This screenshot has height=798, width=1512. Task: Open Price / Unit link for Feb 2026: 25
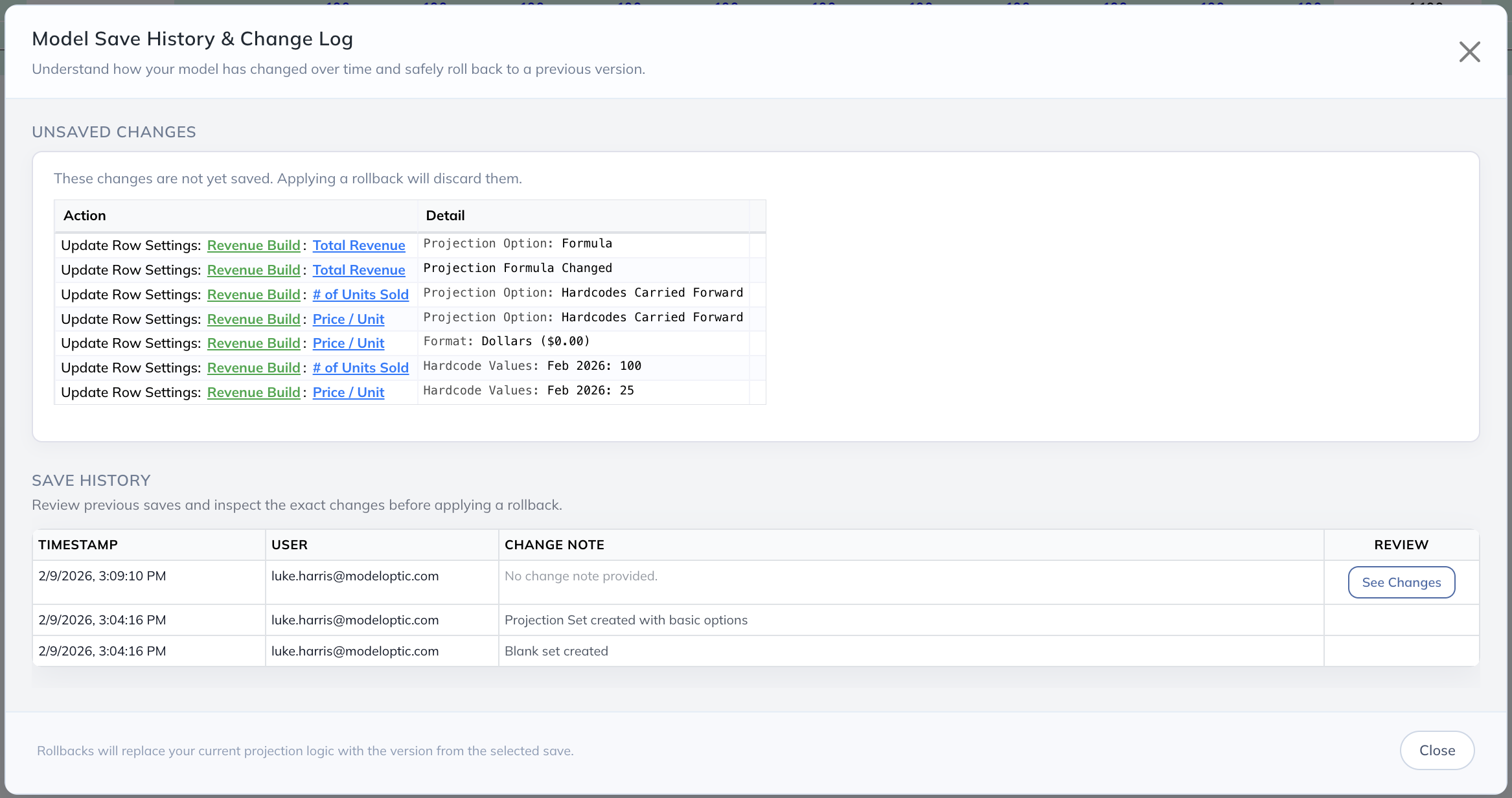coord(349,393)
